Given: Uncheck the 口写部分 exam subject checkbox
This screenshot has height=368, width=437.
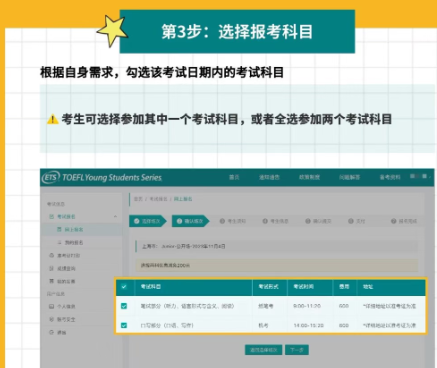Looking at the screenshot, I should tap(124, 325).
